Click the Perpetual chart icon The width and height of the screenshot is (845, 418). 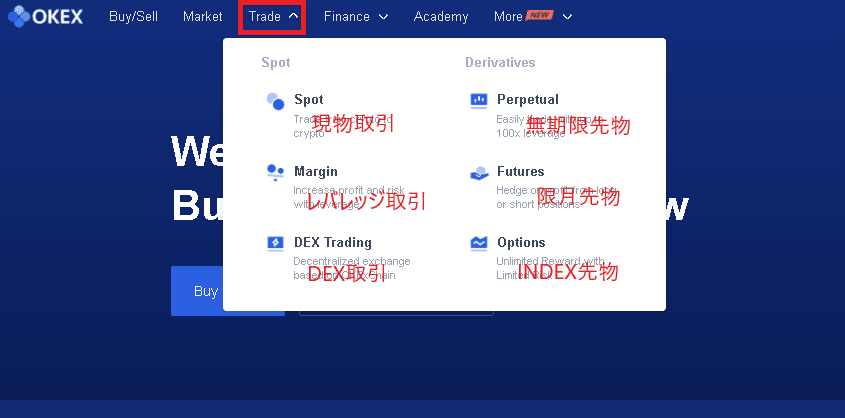[479, 100]
